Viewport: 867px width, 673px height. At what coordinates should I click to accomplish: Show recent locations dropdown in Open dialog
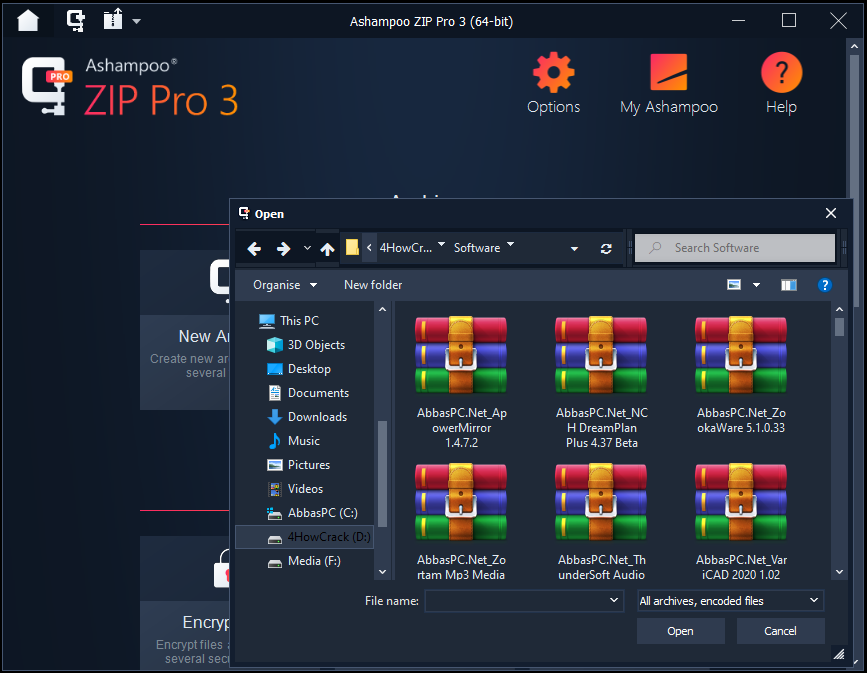click(x=307, y=248)
